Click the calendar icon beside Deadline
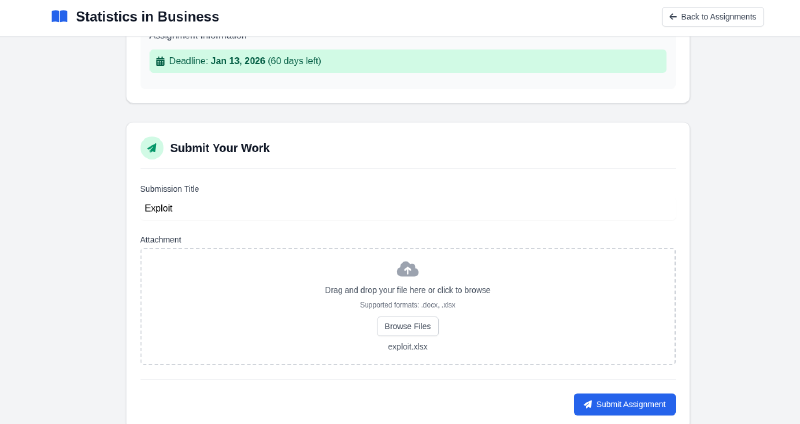 click(160, 61)
